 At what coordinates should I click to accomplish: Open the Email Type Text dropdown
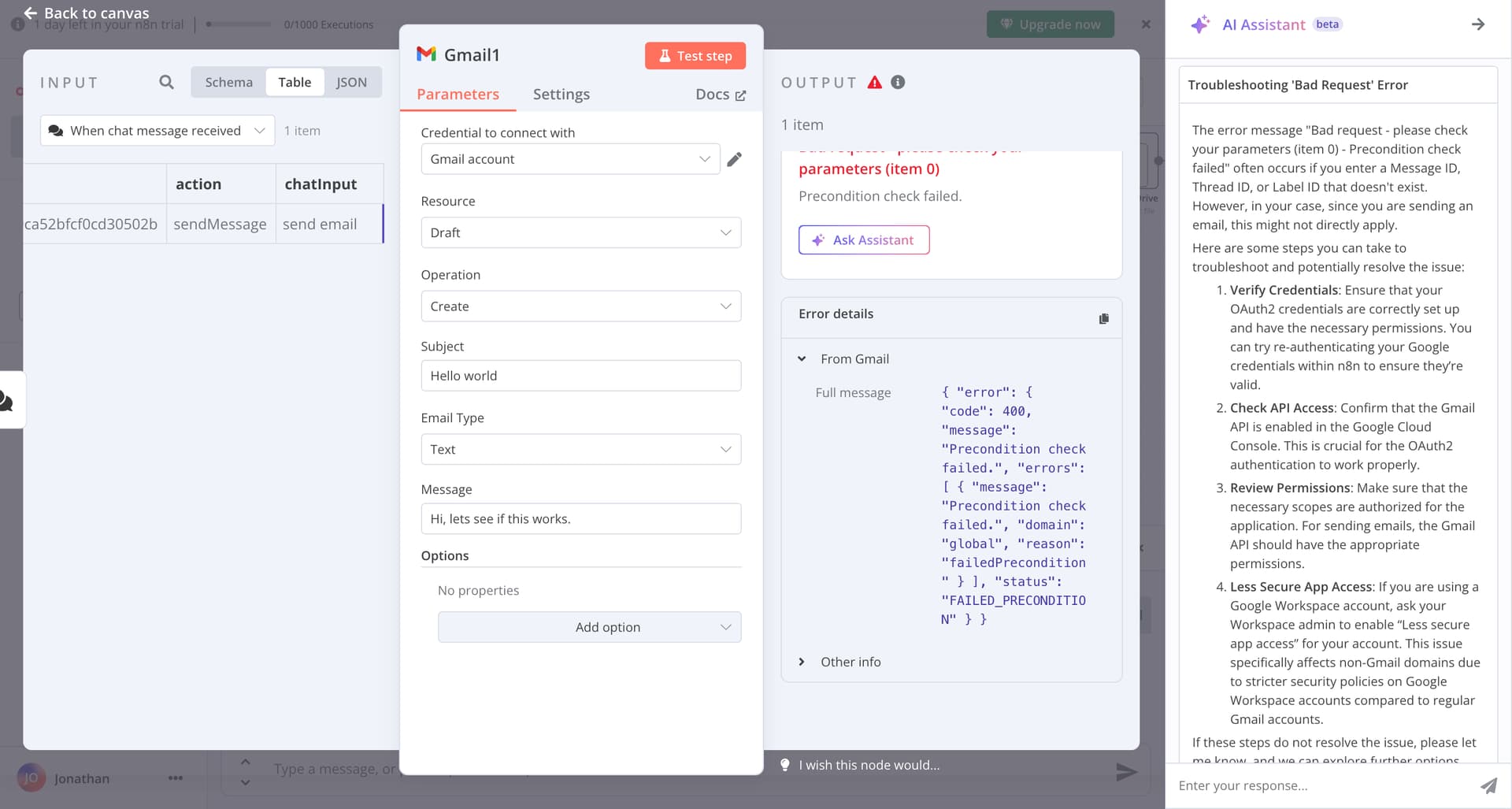coord(581,449)
